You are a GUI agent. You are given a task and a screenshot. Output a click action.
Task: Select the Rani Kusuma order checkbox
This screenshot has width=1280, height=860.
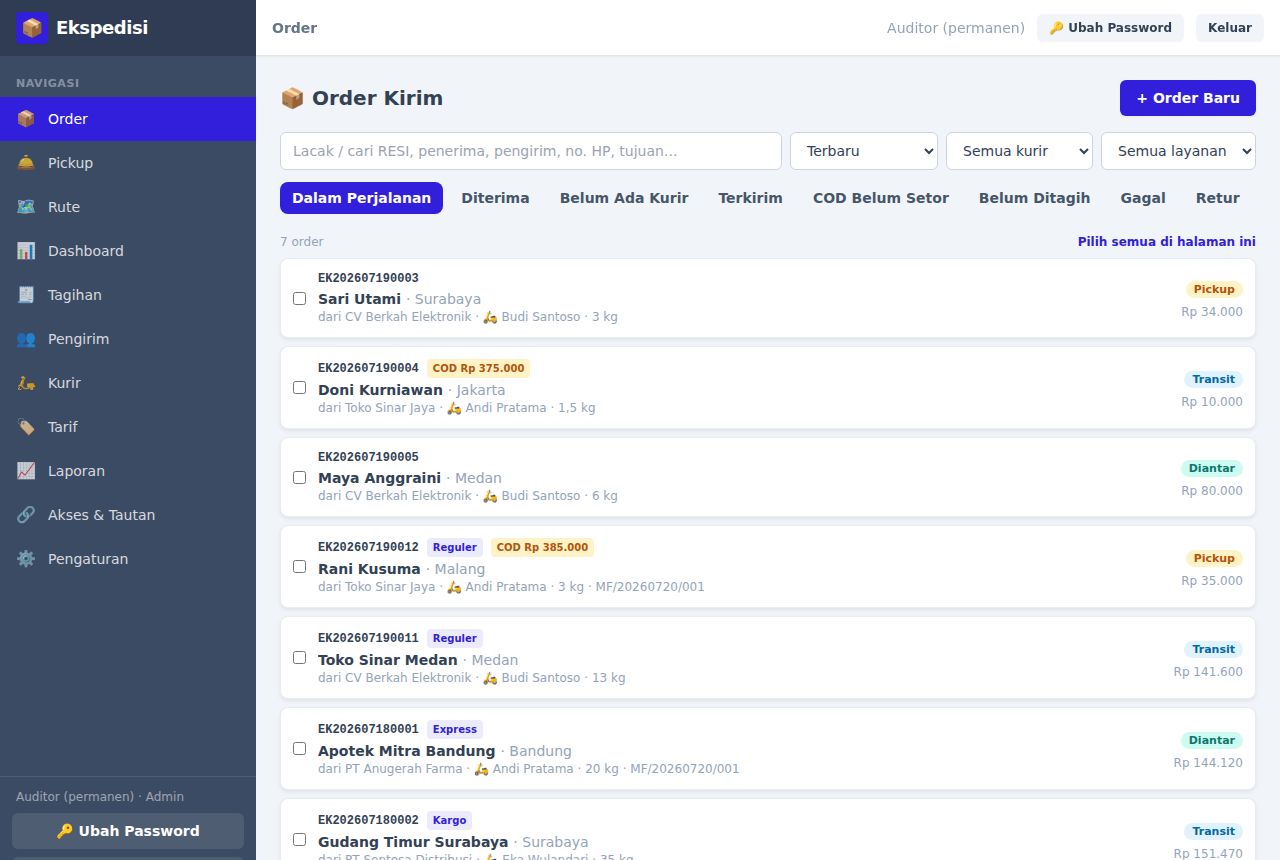tap(299, 567)
